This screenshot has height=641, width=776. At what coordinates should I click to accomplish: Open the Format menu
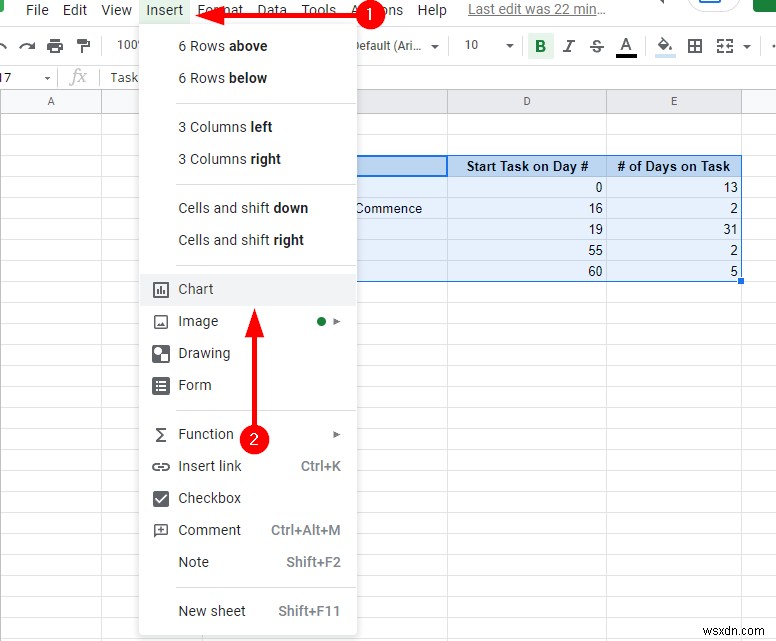[220, 9]
